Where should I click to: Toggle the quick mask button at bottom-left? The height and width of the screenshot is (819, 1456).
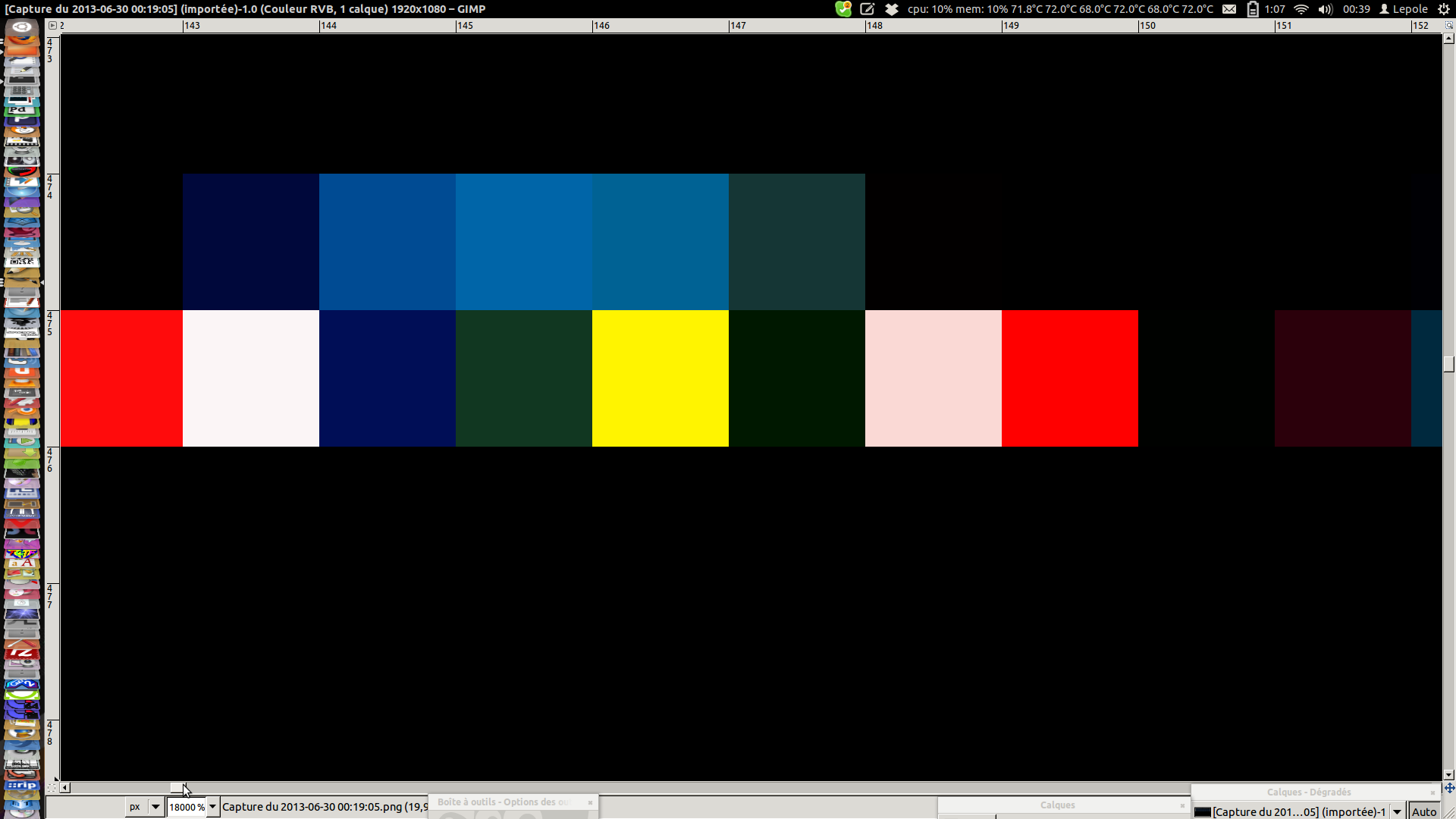(x=52, y=788)
